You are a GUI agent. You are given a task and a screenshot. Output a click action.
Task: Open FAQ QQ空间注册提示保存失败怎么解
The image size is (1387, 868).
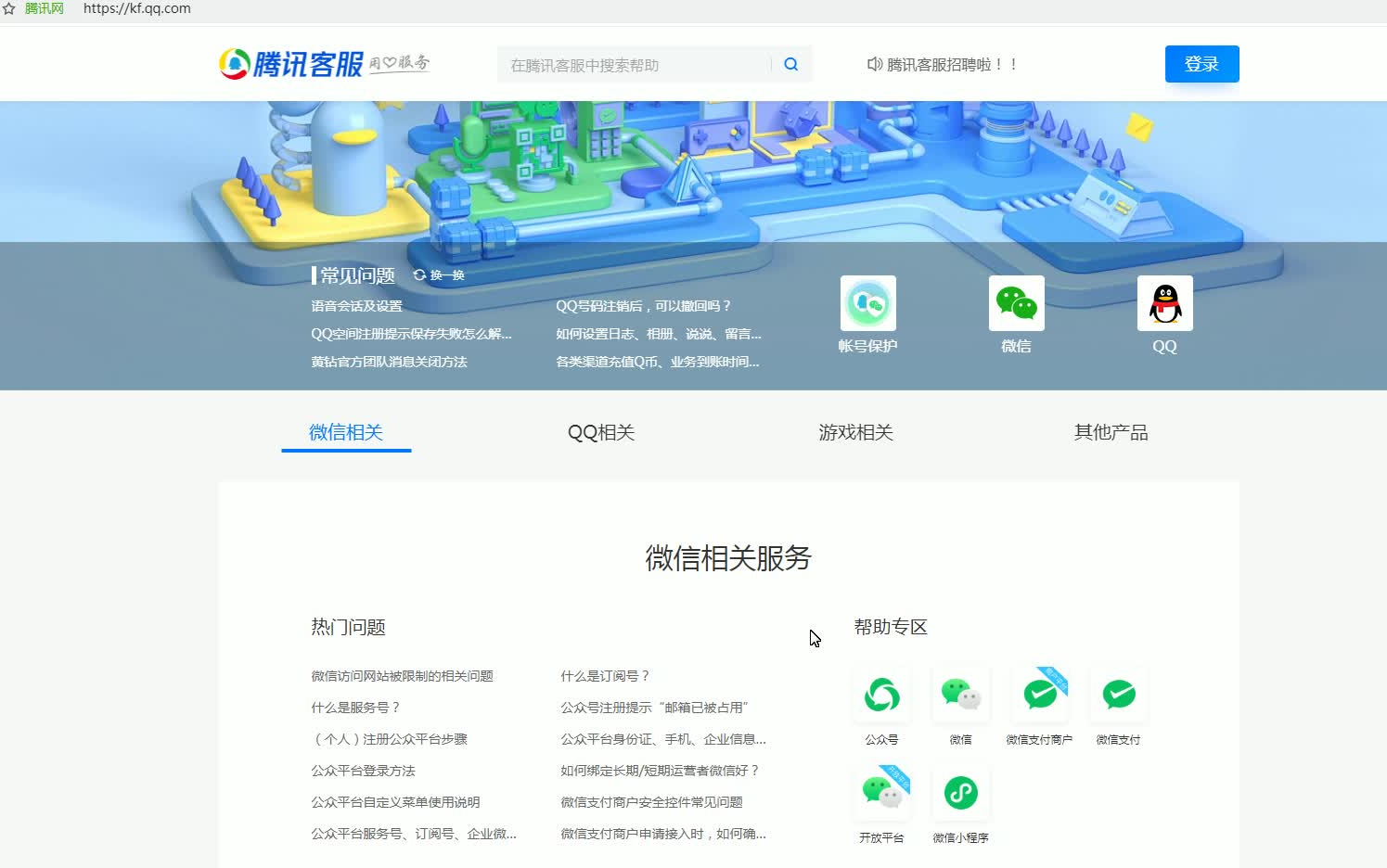click(x=411, y=334)
